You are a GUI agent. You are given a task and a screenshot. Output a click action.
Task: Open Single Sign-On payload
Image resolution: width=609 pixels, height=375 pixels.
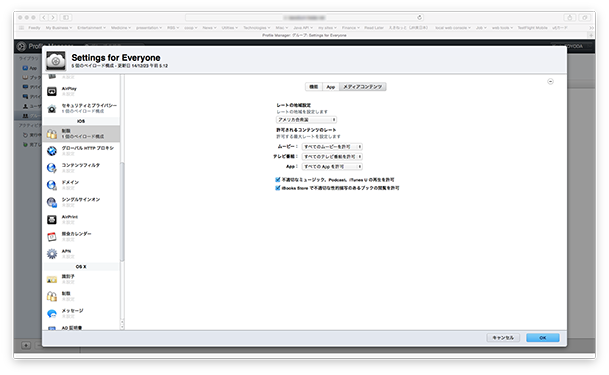(82, 202)
